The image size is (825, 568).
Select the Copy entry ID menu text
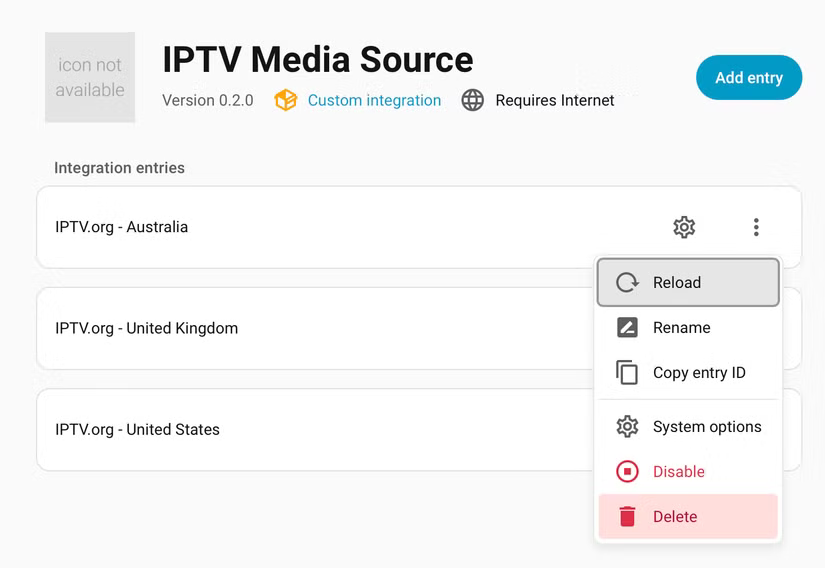point(699,373)
